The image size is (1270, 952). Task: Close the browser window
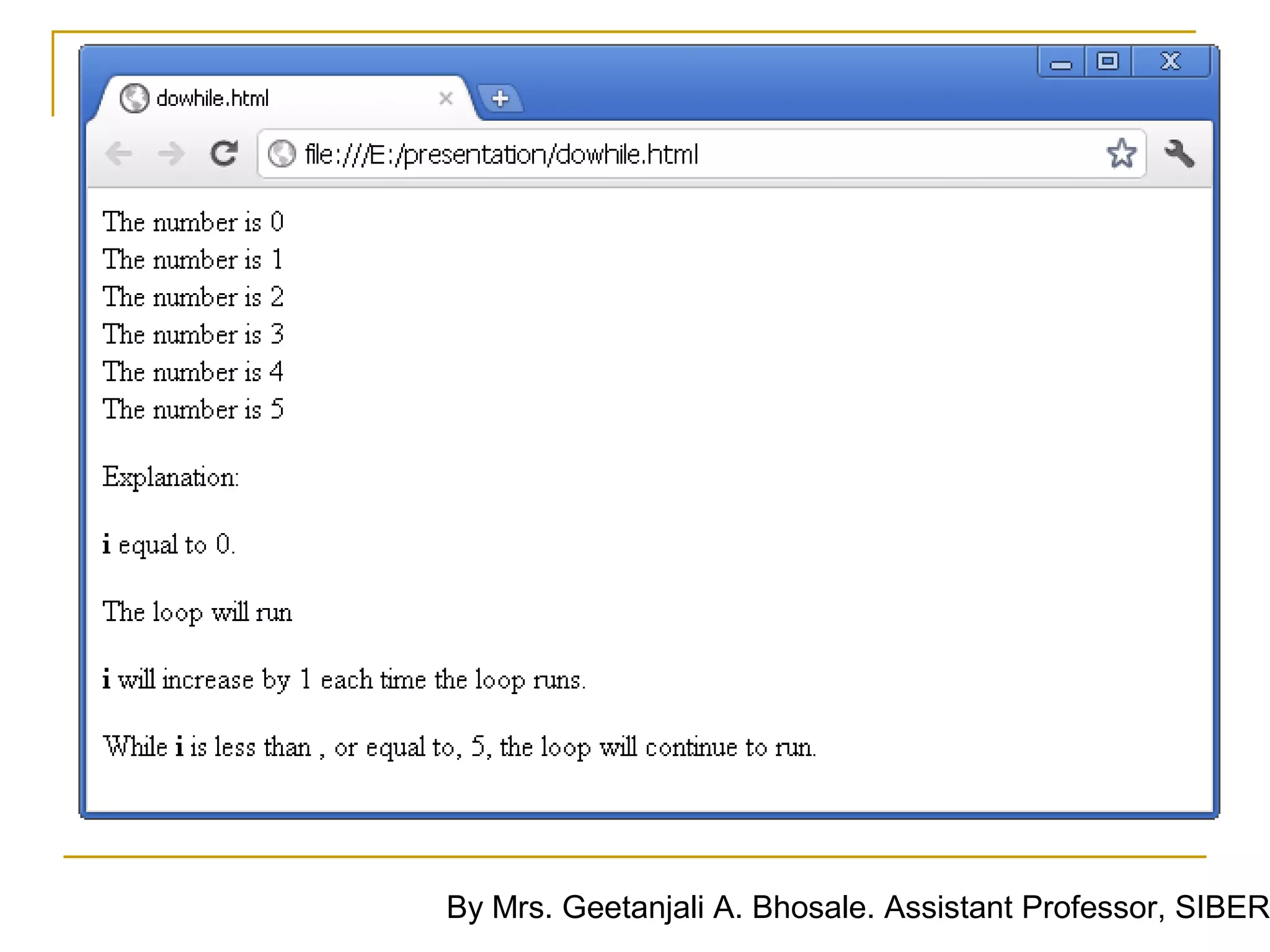[x=1170, y=61]
